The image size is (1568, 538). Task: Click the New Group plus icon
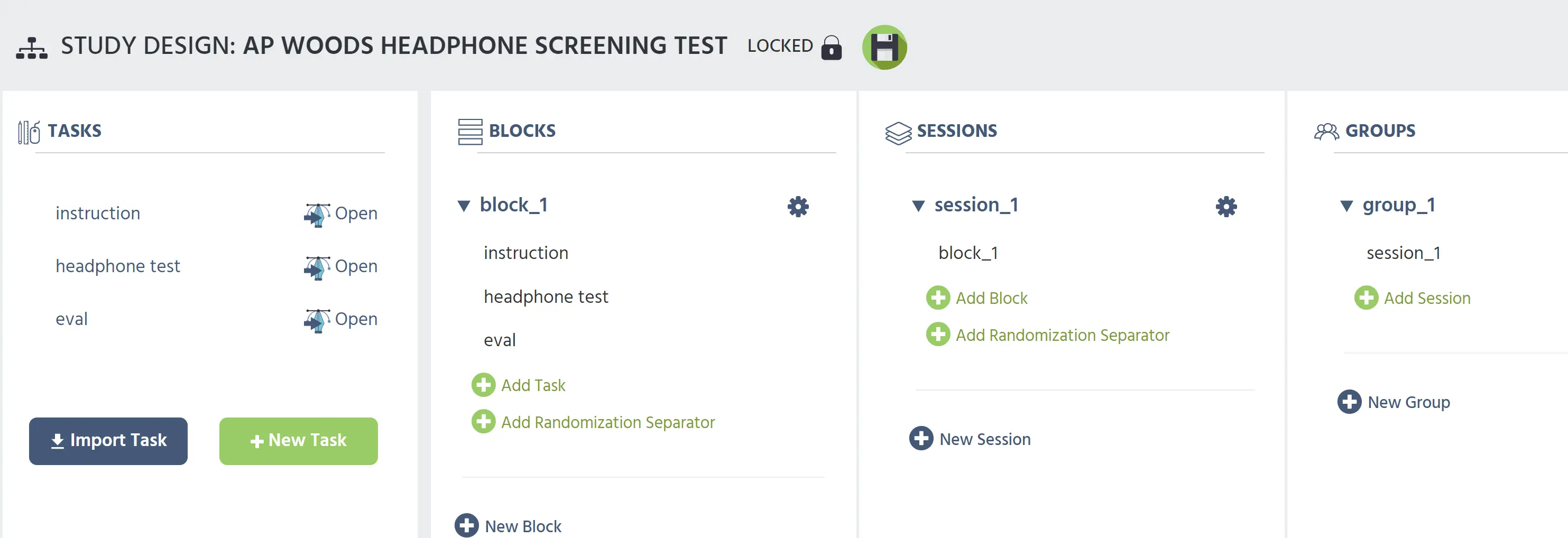[1349, 401]
